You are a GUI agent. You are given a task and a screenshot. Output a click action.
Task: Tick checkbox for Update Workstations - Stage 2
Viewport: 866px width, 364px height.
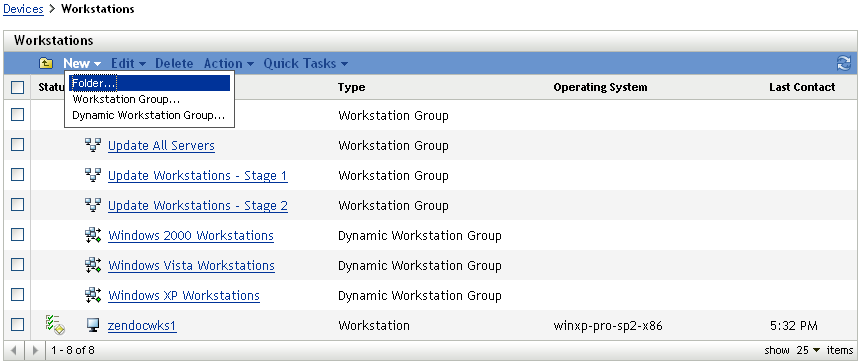point(18,204)
